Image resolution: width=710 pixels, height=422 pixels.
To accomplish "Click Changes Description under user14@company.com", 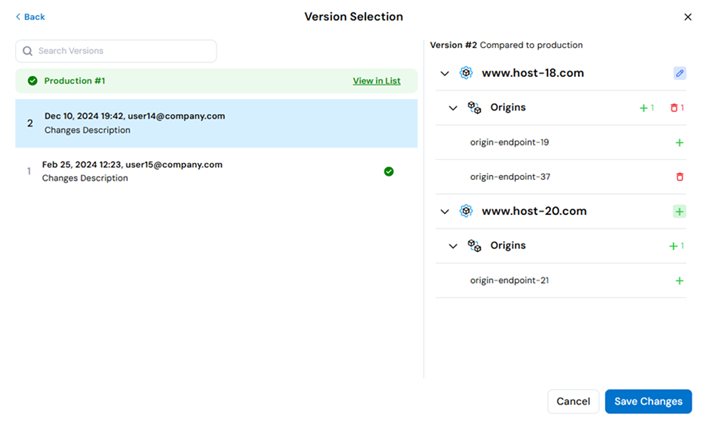I will (87, 130).
